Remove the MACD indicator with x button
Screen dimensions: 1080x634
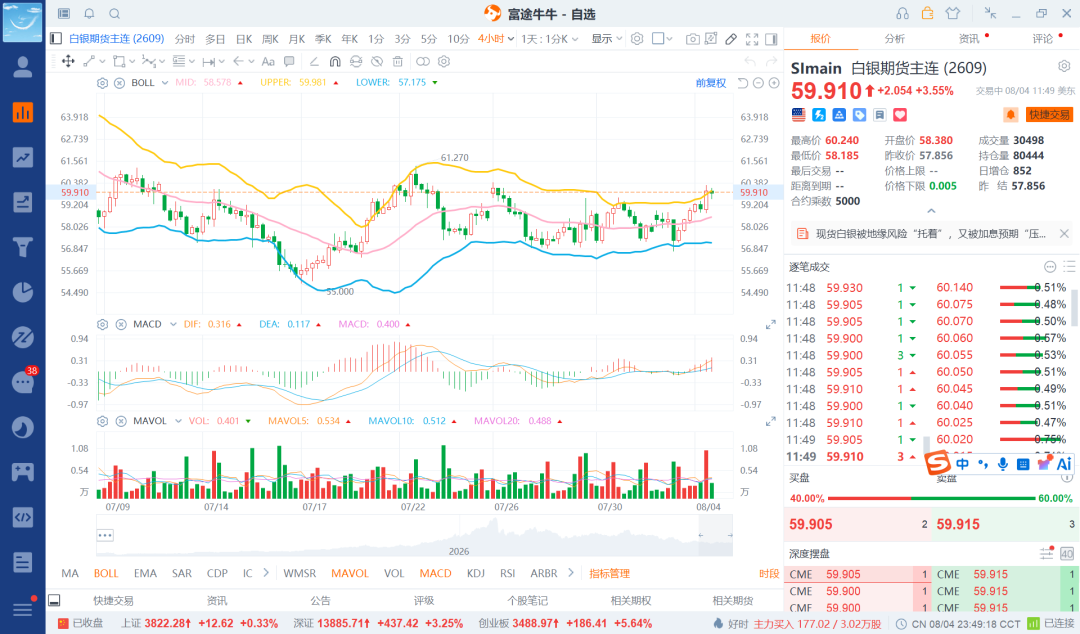[x=121, y=324]
